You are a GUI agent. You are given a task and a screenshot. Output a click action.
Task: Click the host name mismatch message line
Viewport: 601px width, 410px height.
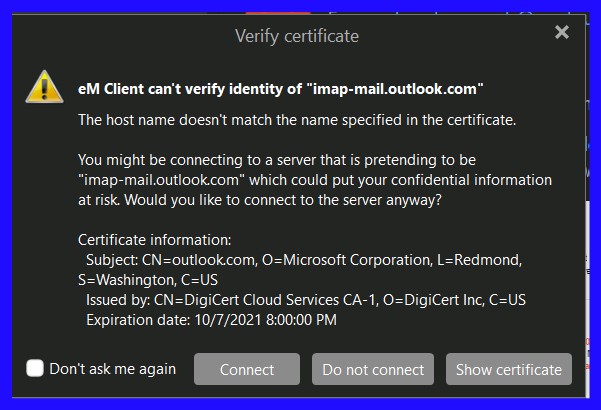(x=297, y=120)
